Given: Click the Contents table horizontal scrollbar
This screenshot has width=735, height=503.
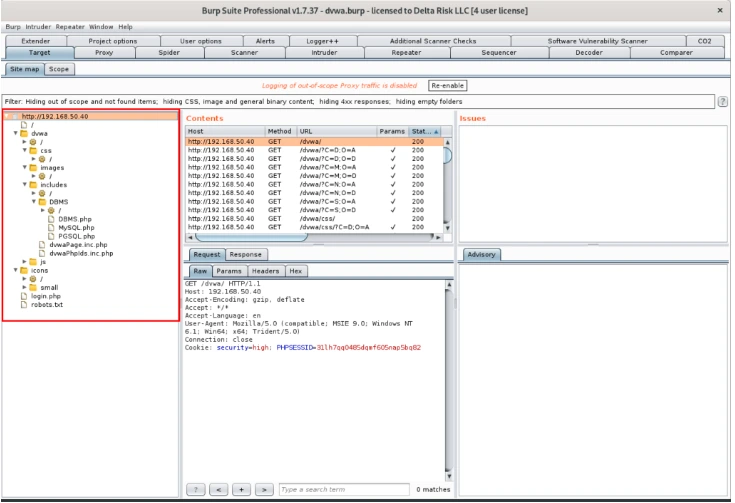Looking at the screenshot, I should pyautogui.click(x=314, y=237).
